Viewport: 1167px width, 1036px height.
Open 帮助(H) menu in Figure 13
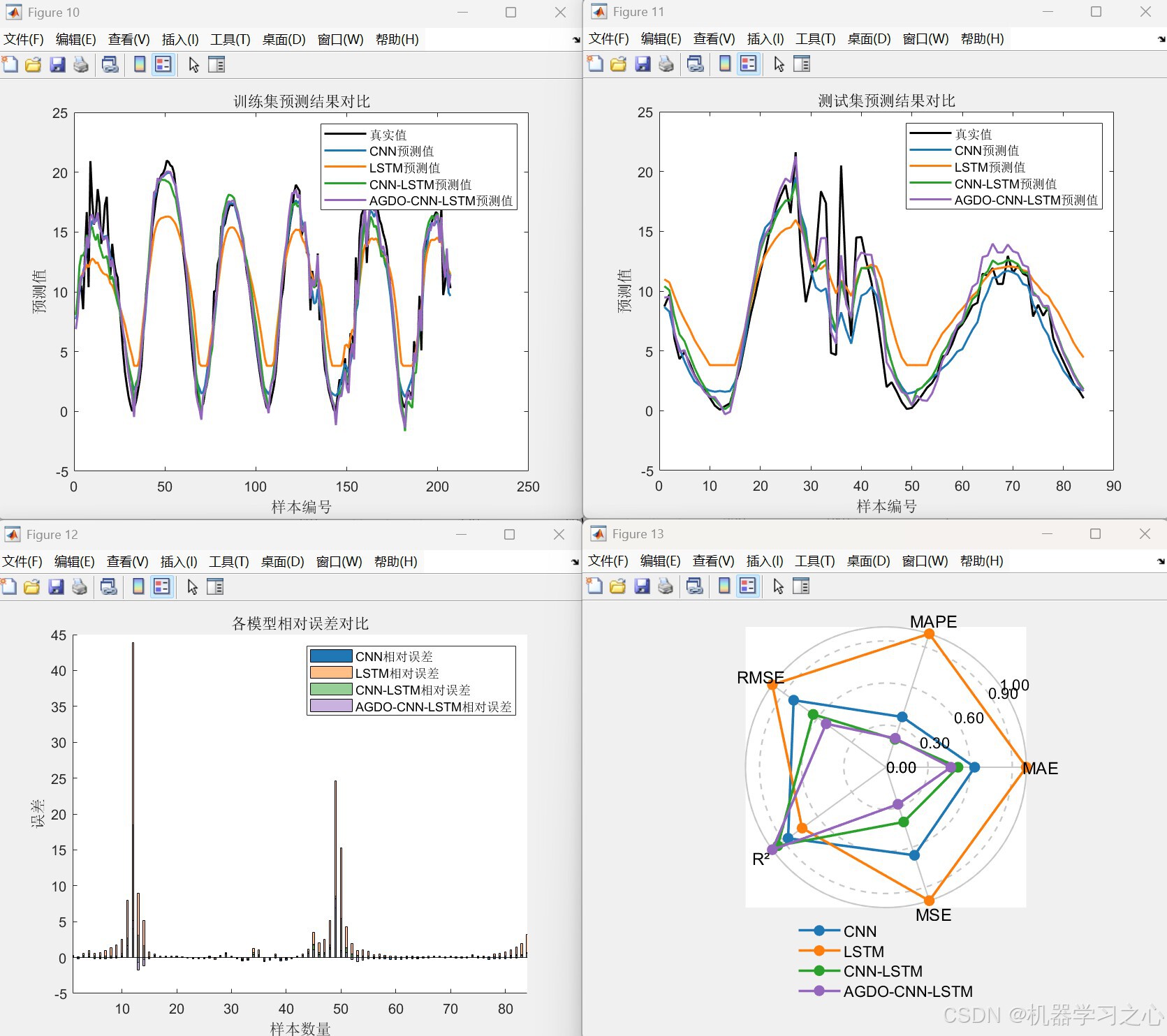982,561
